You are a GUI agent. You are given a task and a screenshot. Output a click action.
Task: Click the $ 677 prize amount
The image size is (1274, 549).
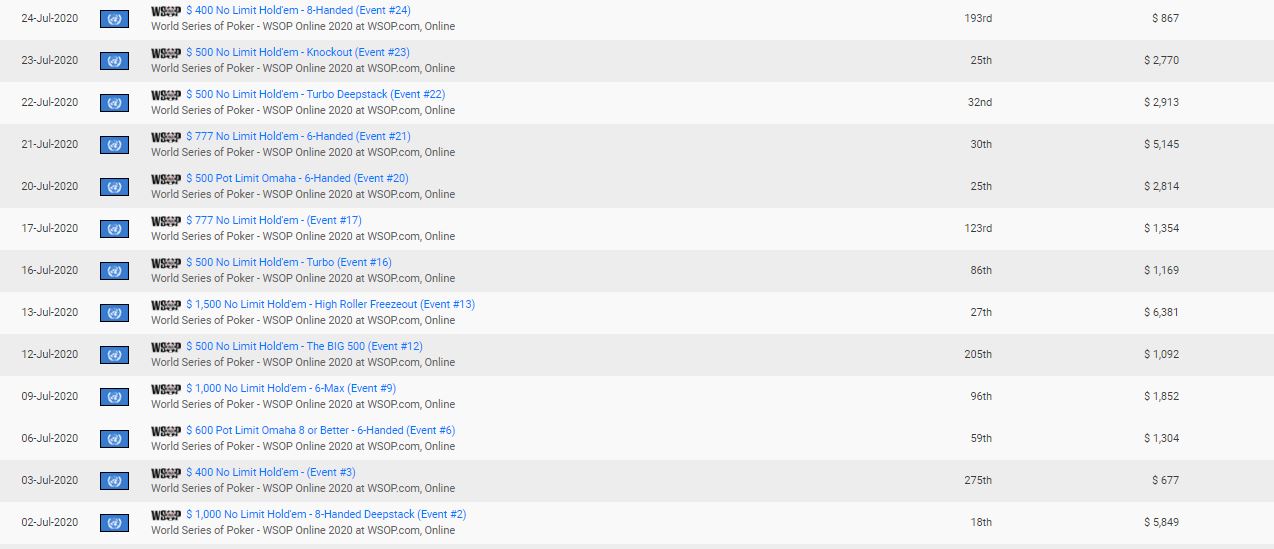[x=1165, y=480]
